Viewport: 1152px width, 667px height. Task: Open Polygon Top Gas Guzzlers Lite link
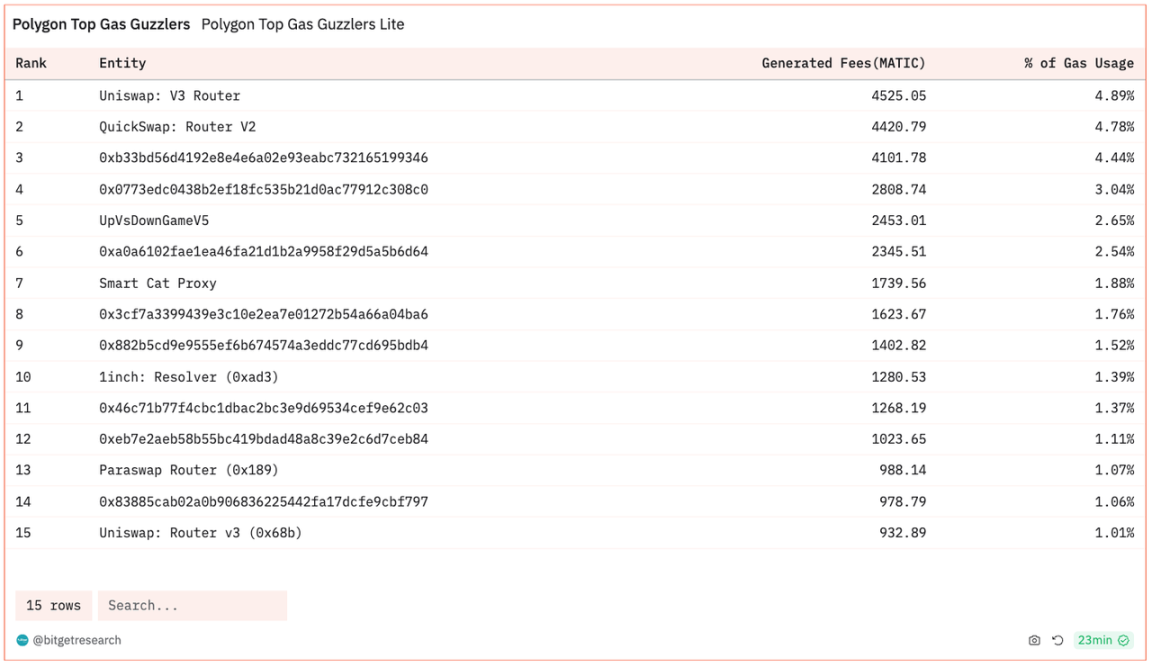[x=303, y=24]
